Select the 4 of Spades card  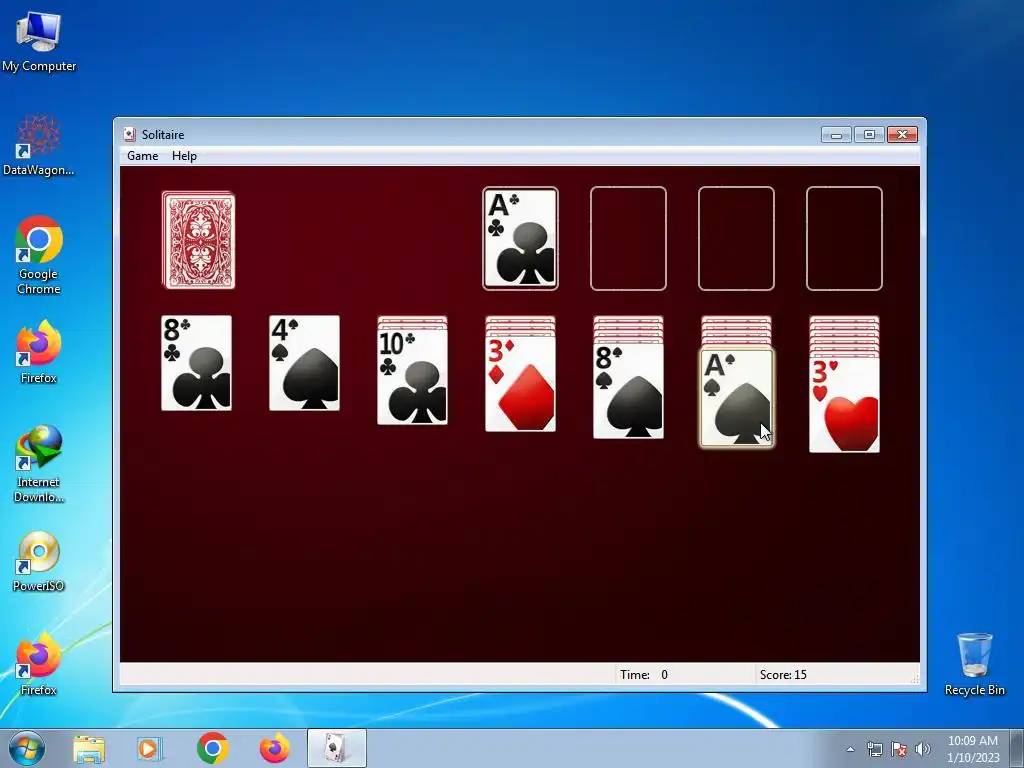point(304,363)
